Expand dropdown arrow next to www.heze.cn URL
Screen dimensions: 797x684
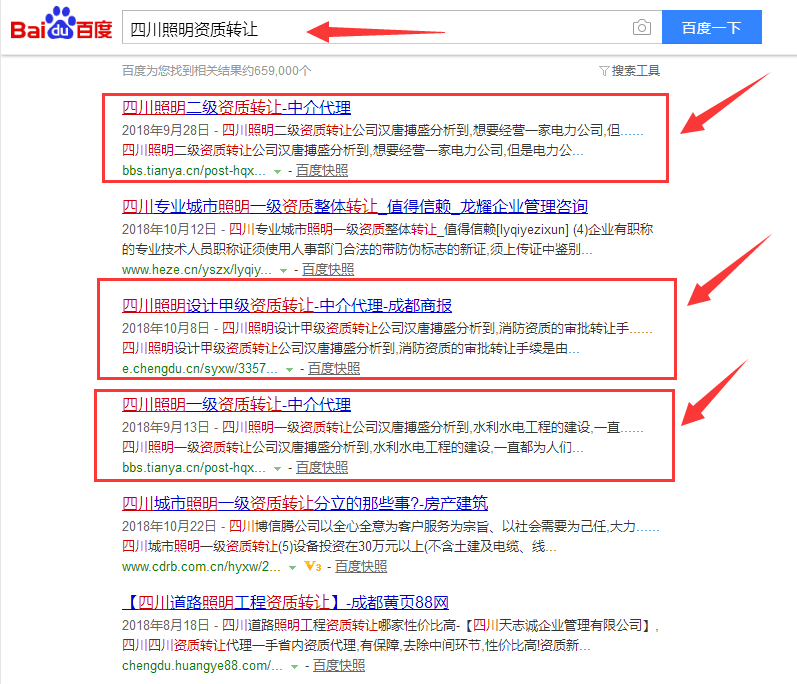click(283, 270)
